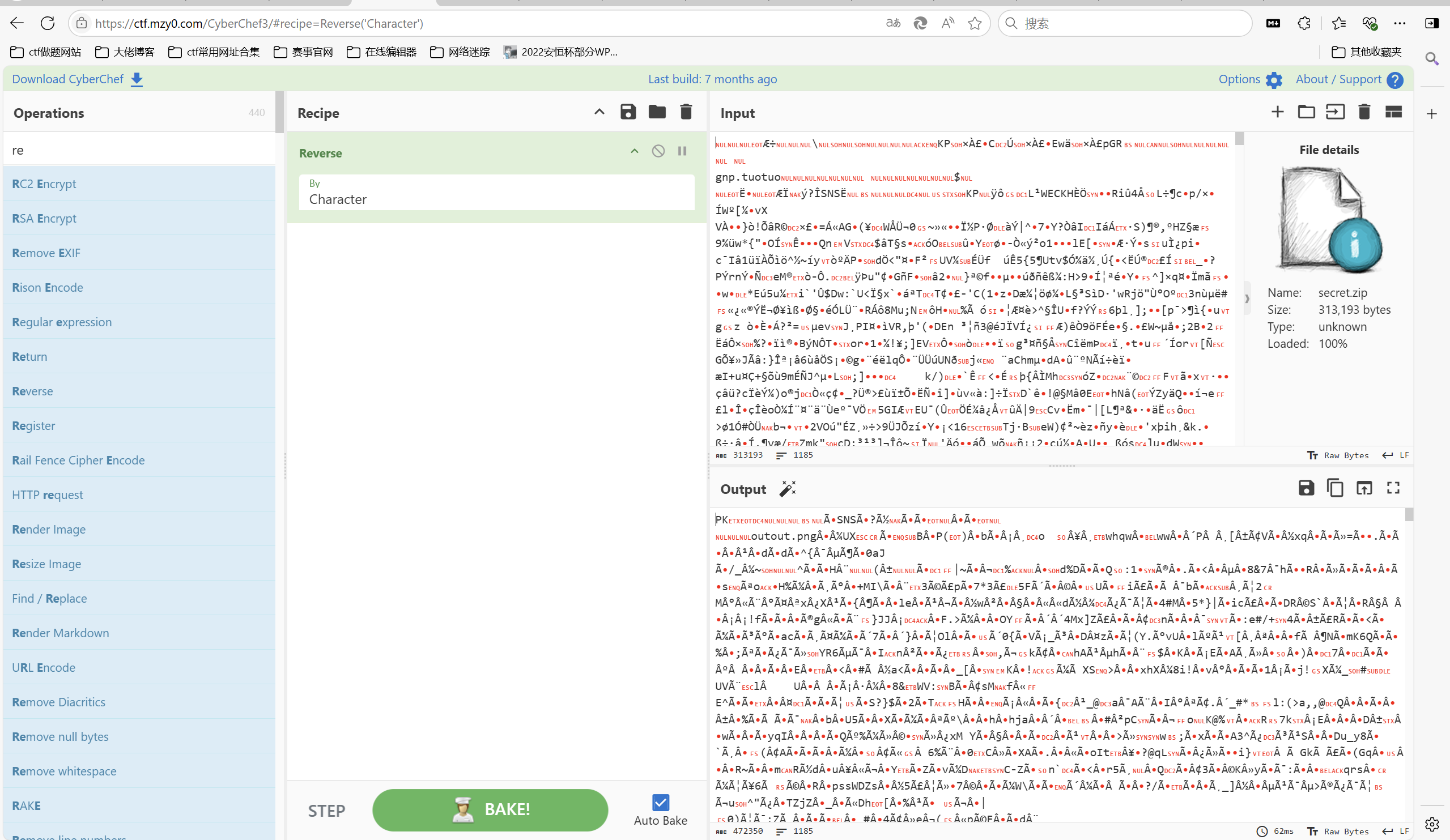This screenshot has height=840, width=1450.
Task: Click in the operations search field
Action: click(139, 150)
